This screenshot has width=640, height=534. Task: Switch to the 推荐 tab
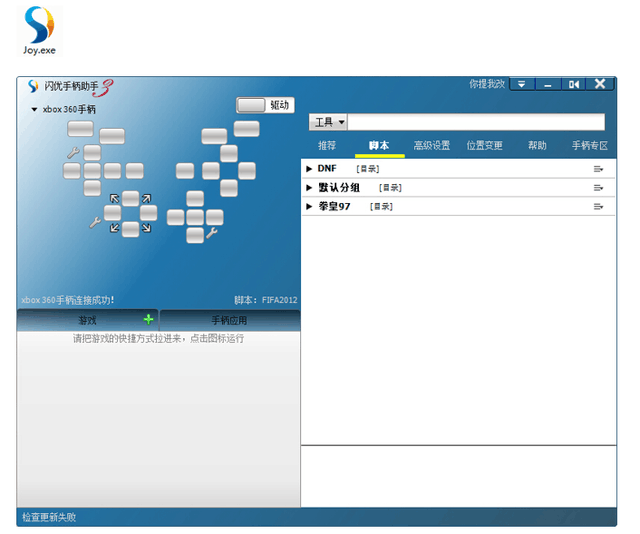[x=327, y=145]
